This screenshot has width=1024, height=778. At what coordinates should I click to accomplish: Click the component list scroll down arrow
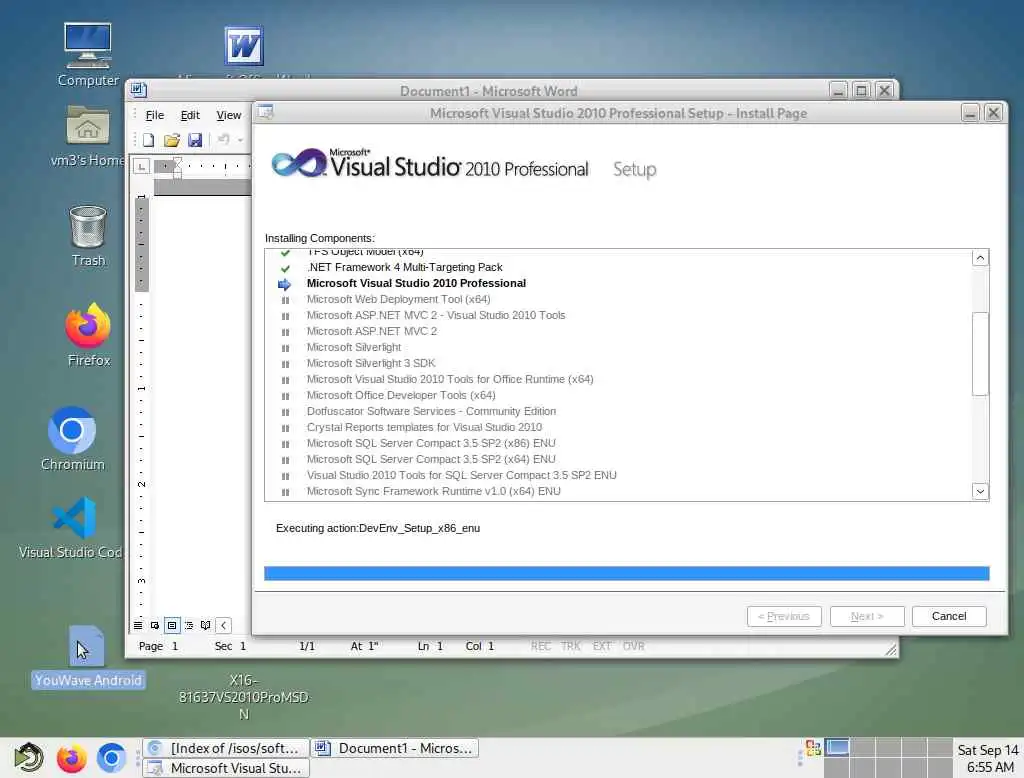[980, 491]
